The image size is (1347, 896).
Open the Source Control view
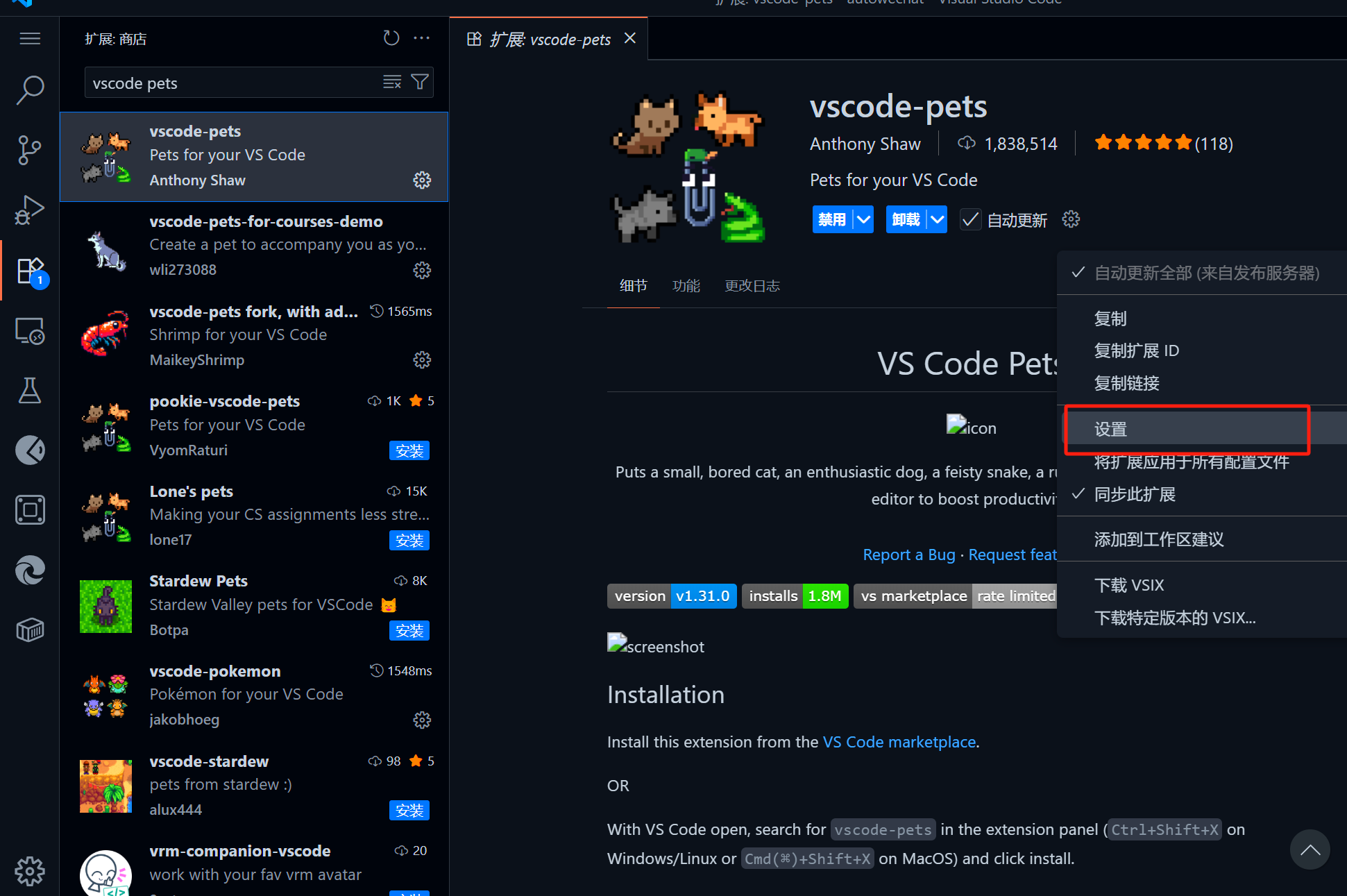(30, 150)
